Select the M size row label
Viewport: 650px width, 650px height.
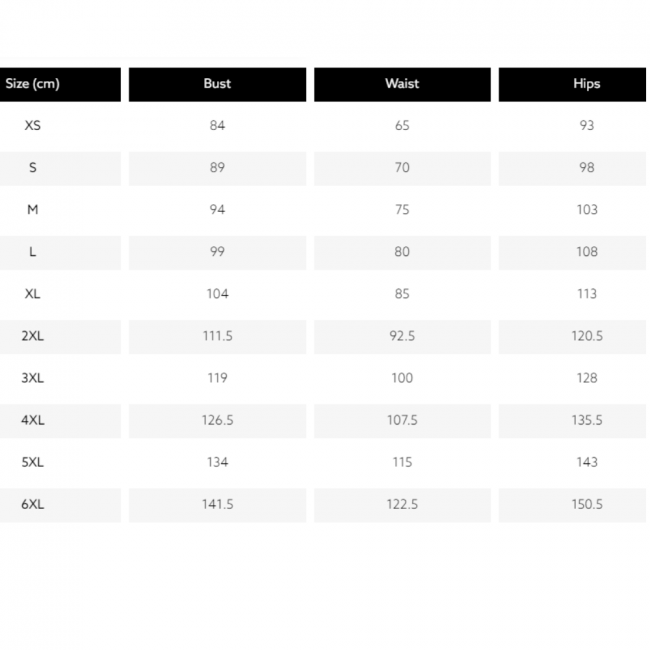coord(32,210)
